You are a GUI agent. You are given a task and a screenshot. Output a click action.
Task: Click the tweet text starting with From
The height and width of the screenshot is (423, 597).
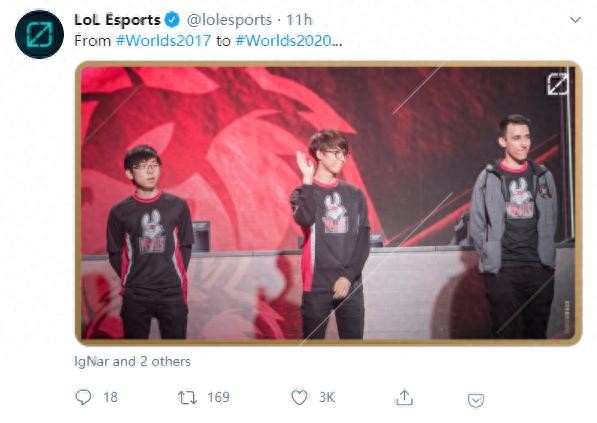(208, 41)
